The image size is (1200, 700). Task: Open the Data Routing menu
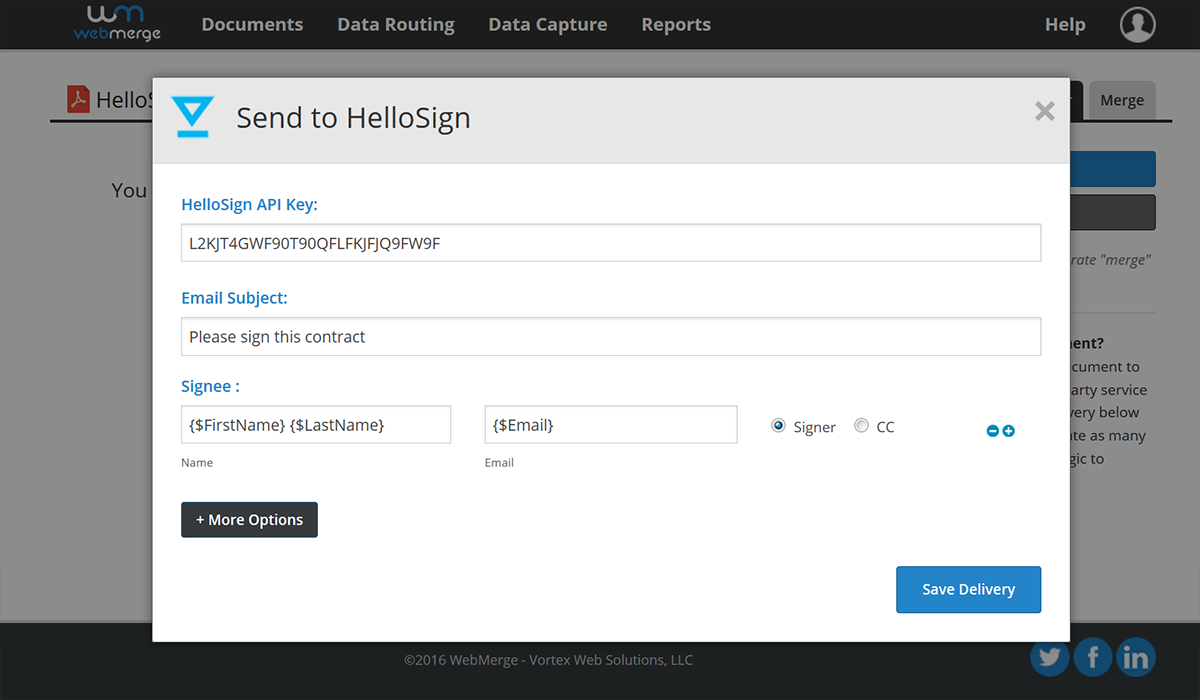(x=396, y=25)
